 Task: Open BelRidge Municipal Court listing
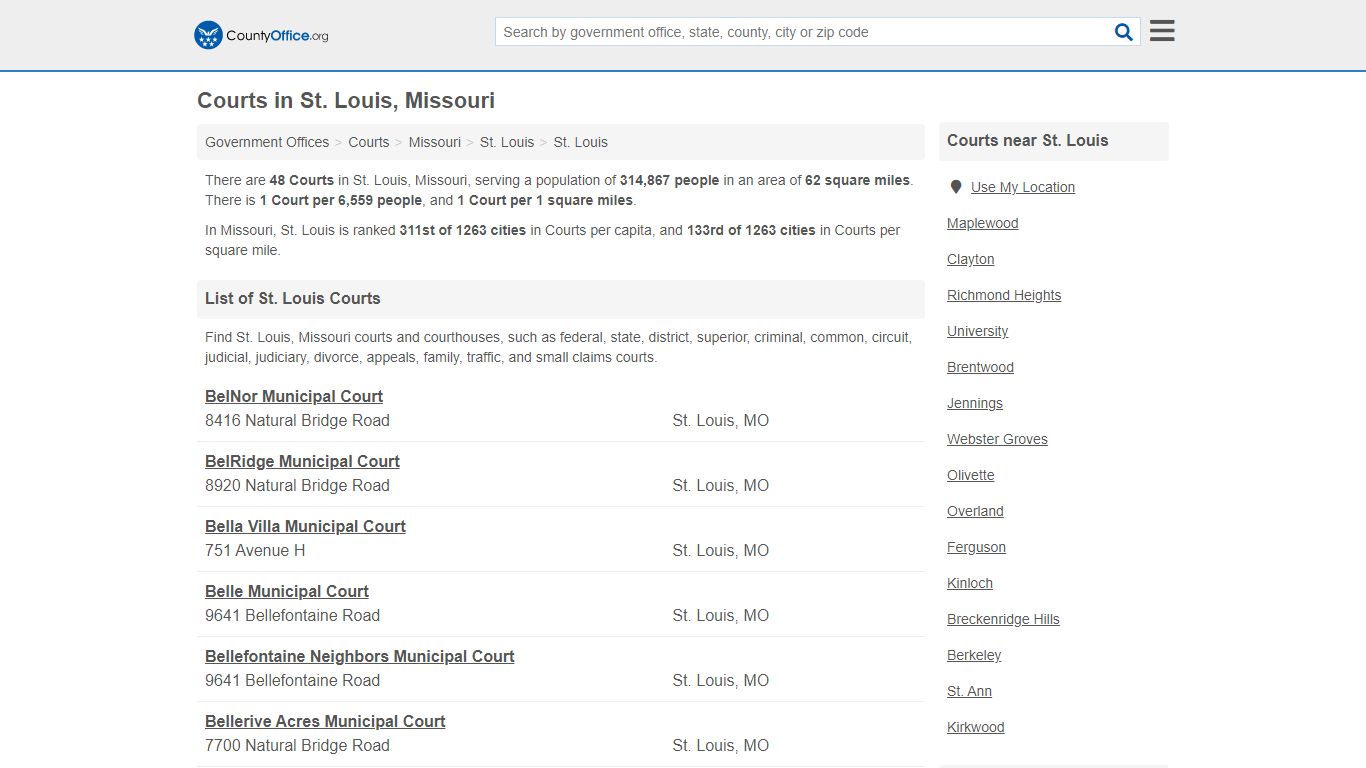[x=302, y=461]
